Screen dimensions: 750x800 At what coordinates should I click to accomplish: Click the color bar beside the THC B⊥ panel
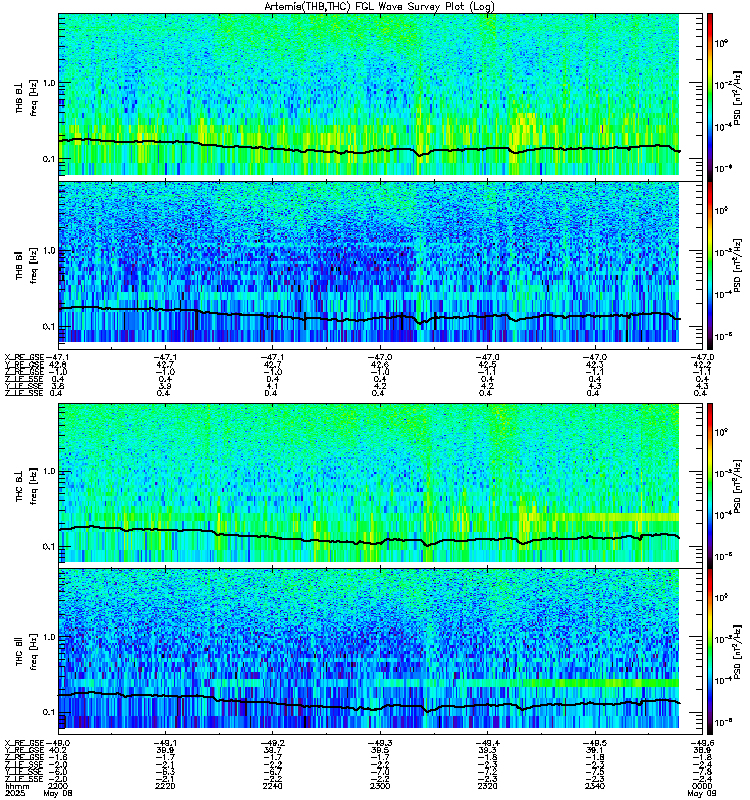[x=710, y=484]
